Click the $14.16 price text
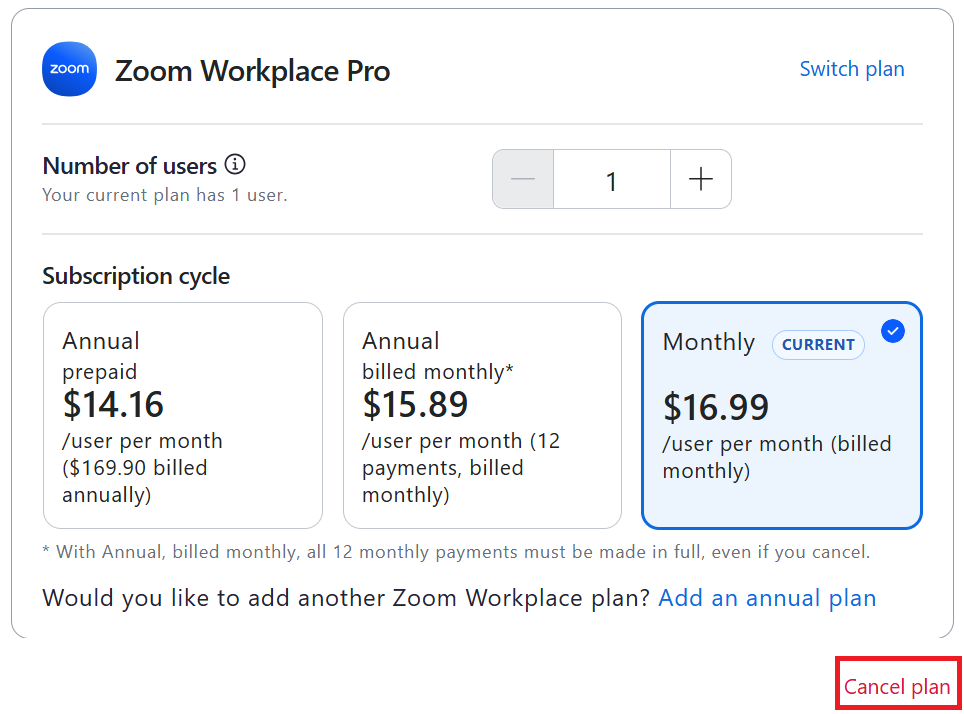The image size is (964, 714). click(x=113, y=405)
